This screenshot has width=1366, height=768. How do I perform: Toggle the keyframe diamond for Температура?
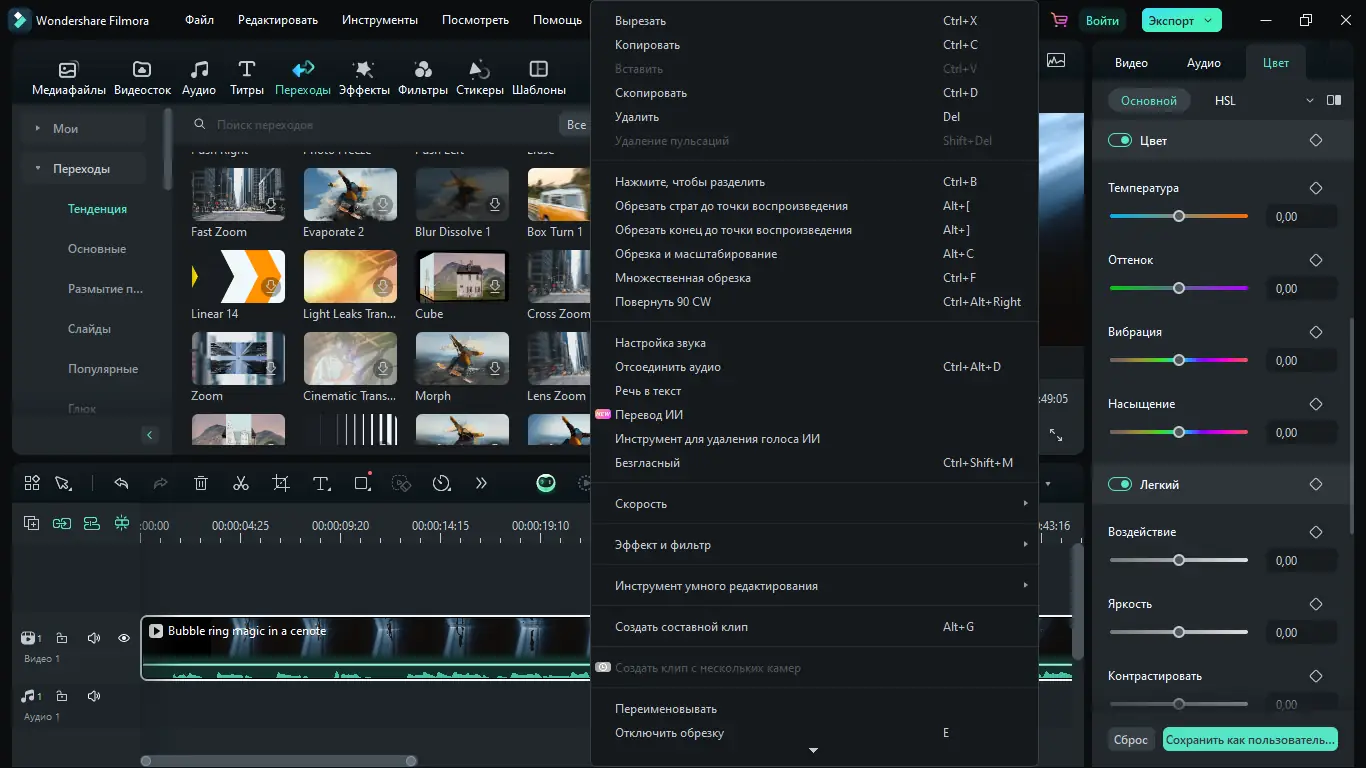(x=1316, y=188)
